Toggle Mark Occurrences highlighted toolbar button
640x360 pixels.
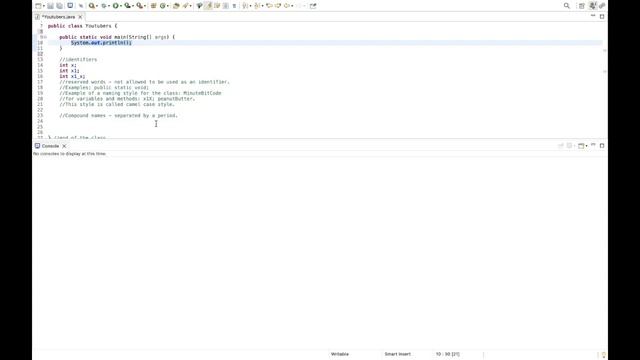208,6
